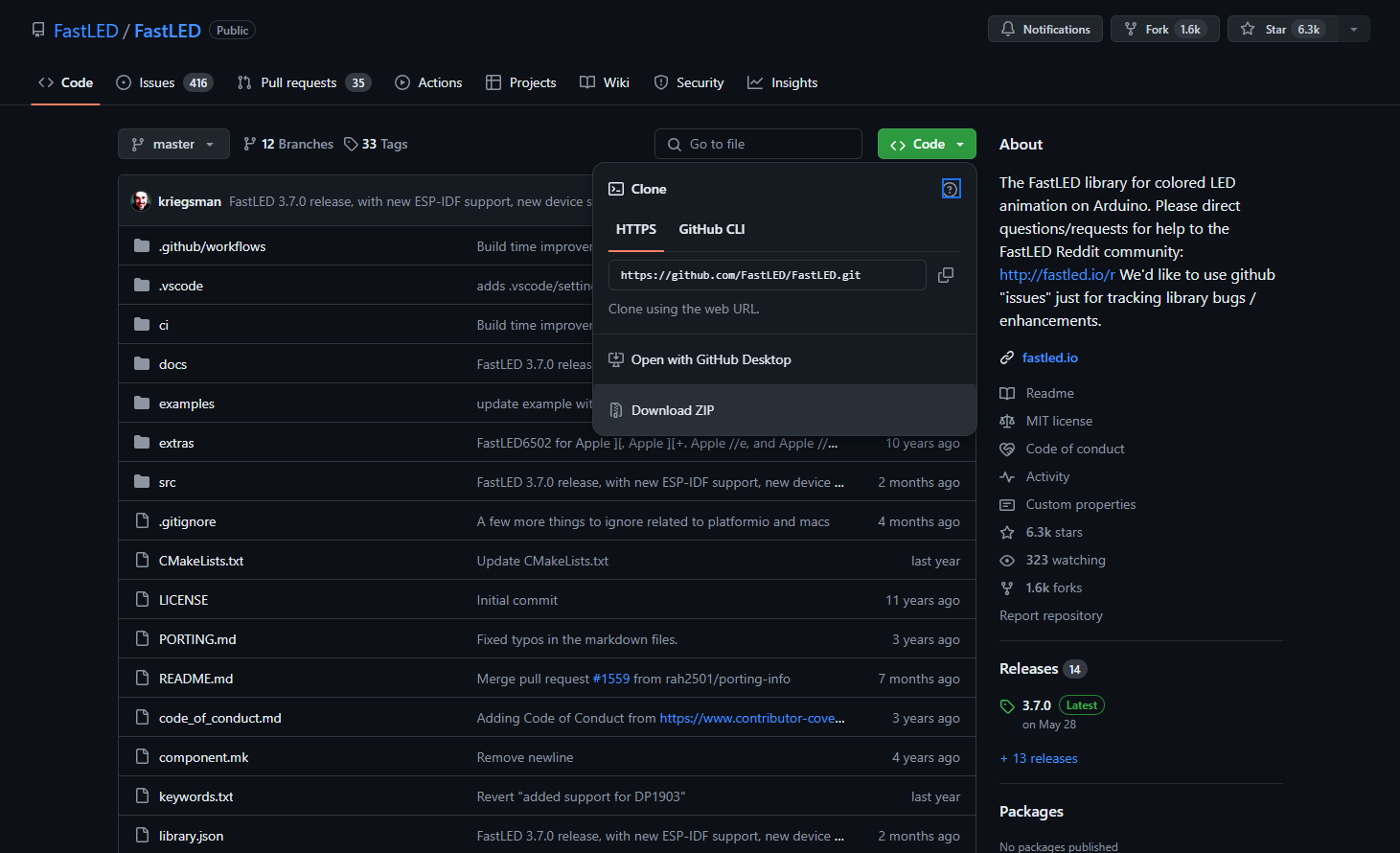Expand the Star lists dropdown arrow
Screen dimensions: 1400x853
1354,29
